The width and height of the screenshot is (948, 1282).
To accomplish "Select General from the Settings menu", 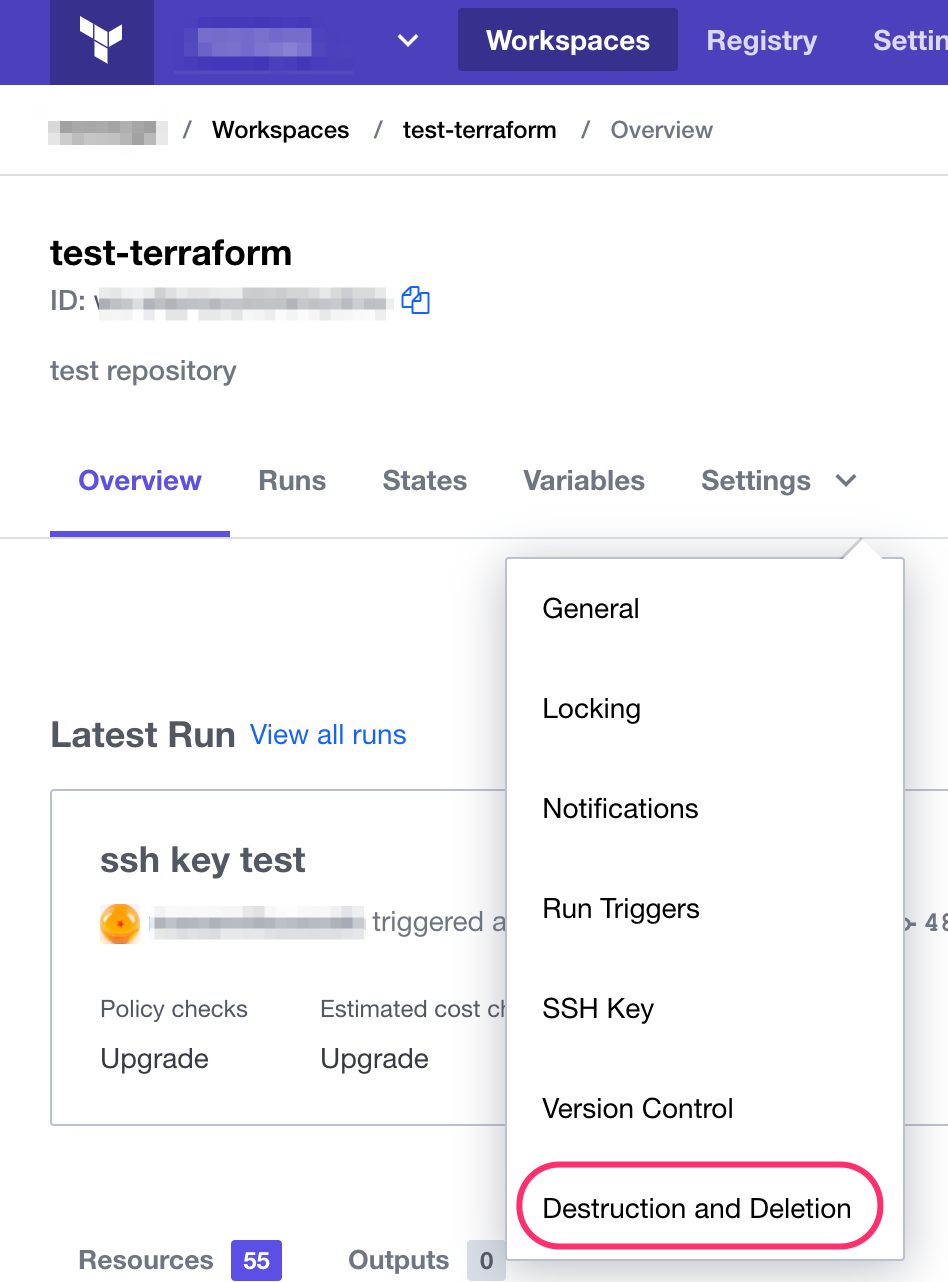I will click(705, 609).
